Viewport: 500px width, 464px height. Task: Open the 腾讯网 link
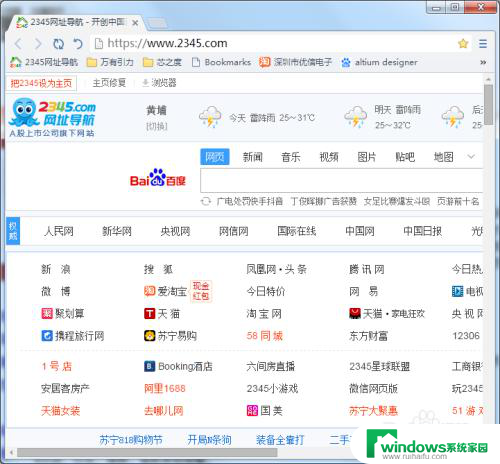point(367,269)
